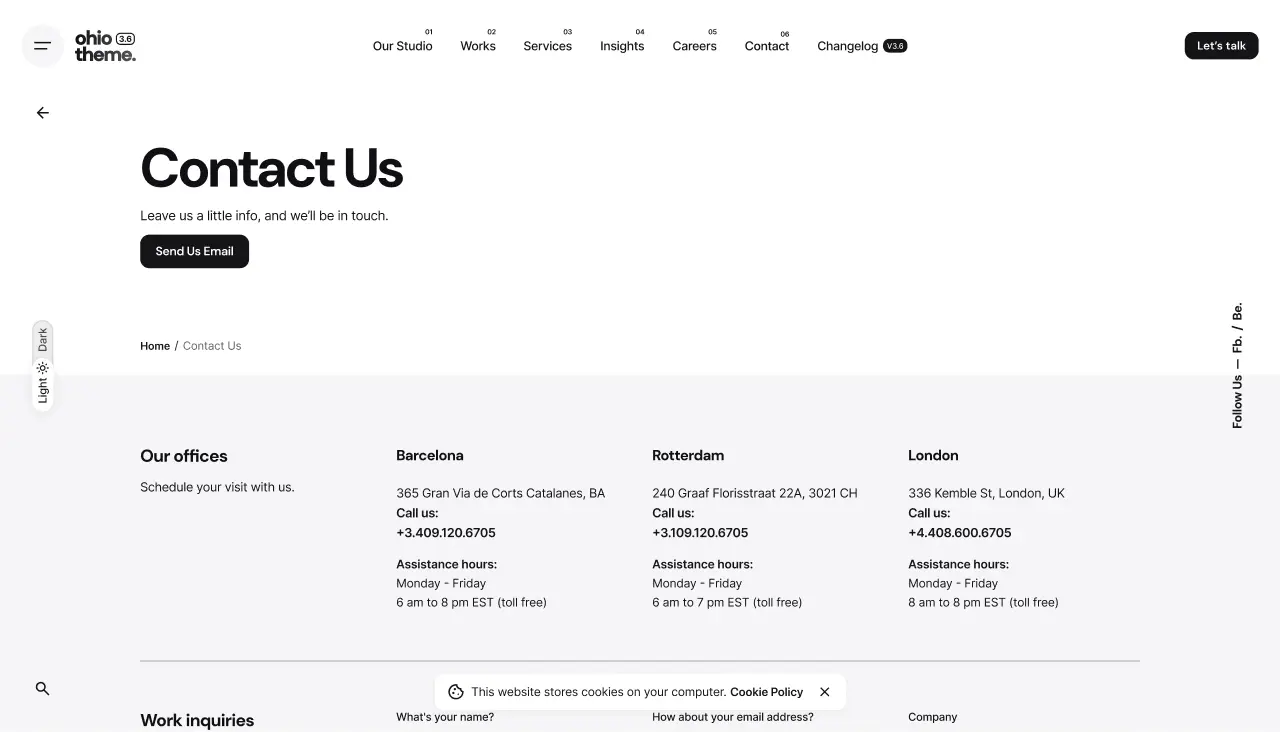Open the search magnifier icon

coord(42,689)
